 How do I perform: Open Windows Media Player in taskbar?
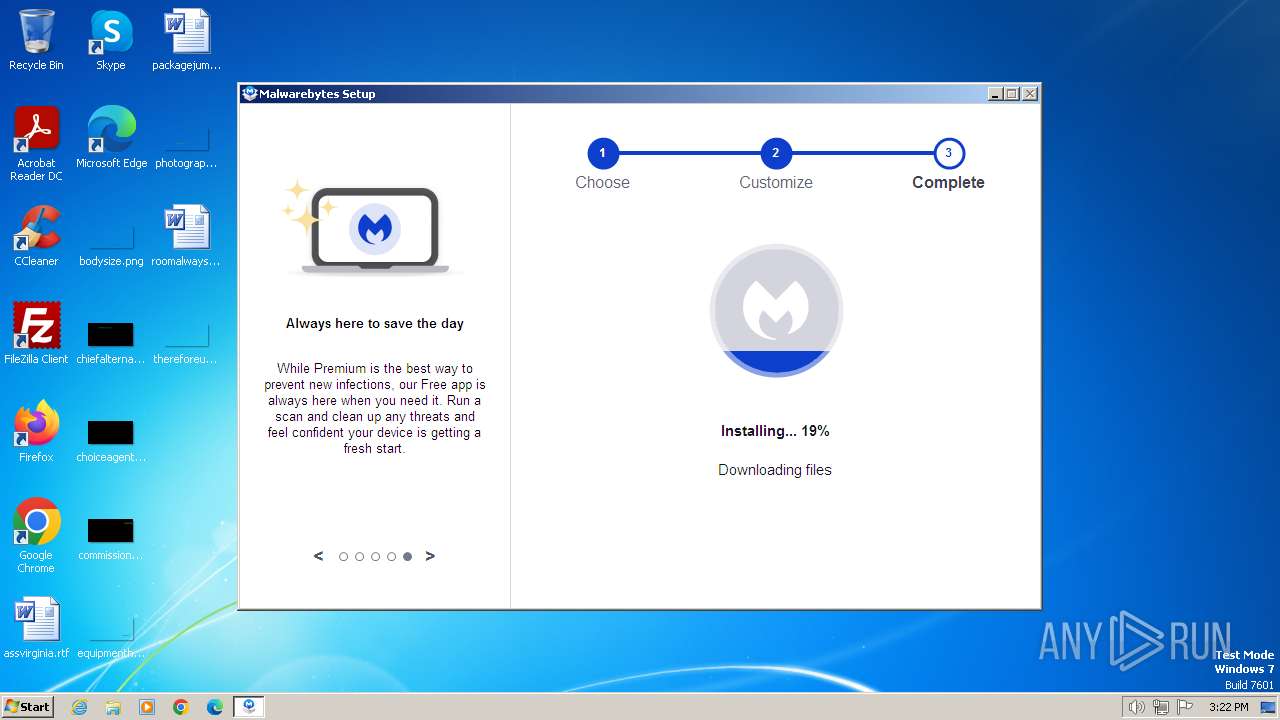point(147,707)
